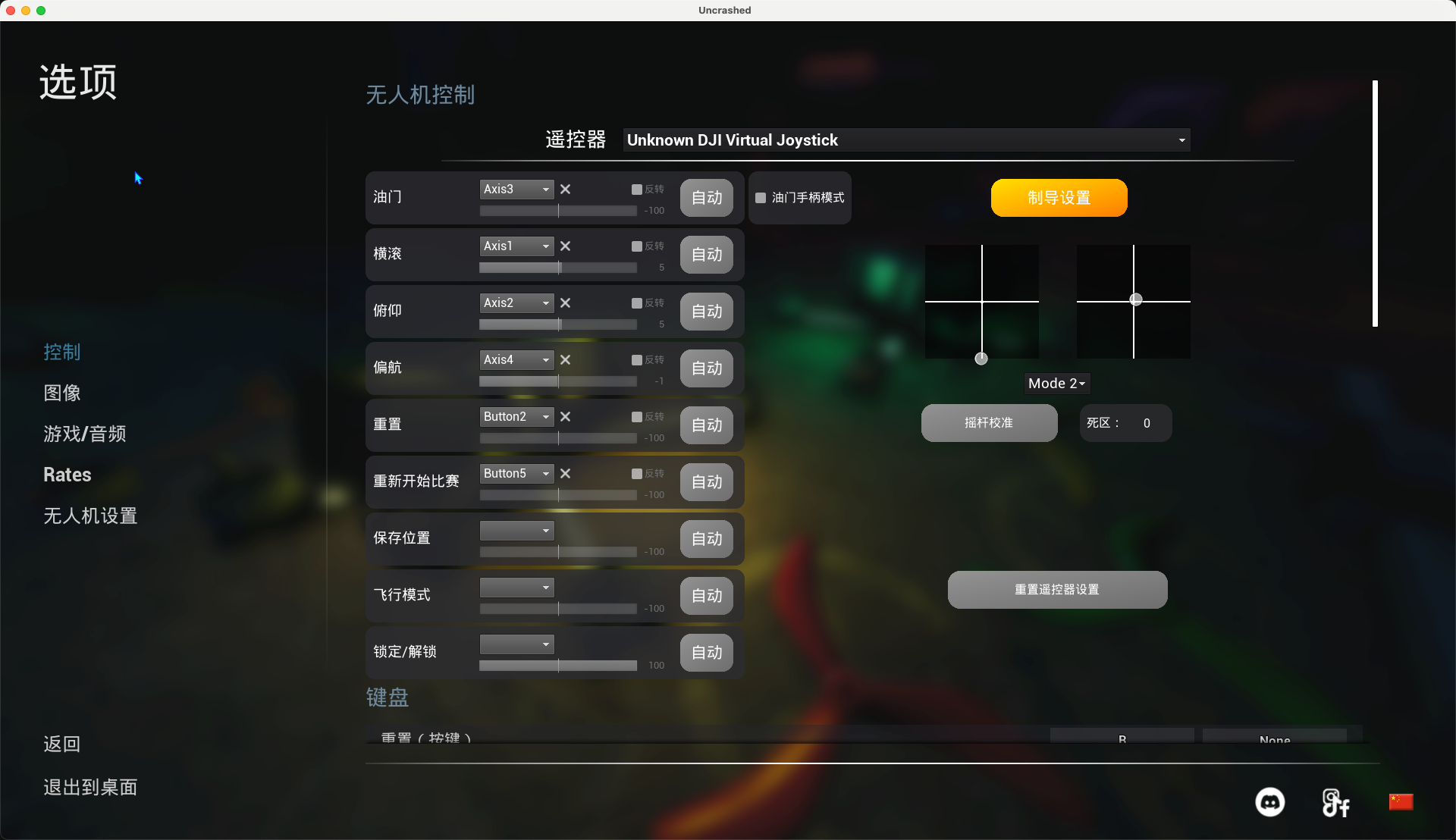The image size is (1456, 840).
Task: Click the orange 制导设置 button
Action: [x=1059, y=198]
